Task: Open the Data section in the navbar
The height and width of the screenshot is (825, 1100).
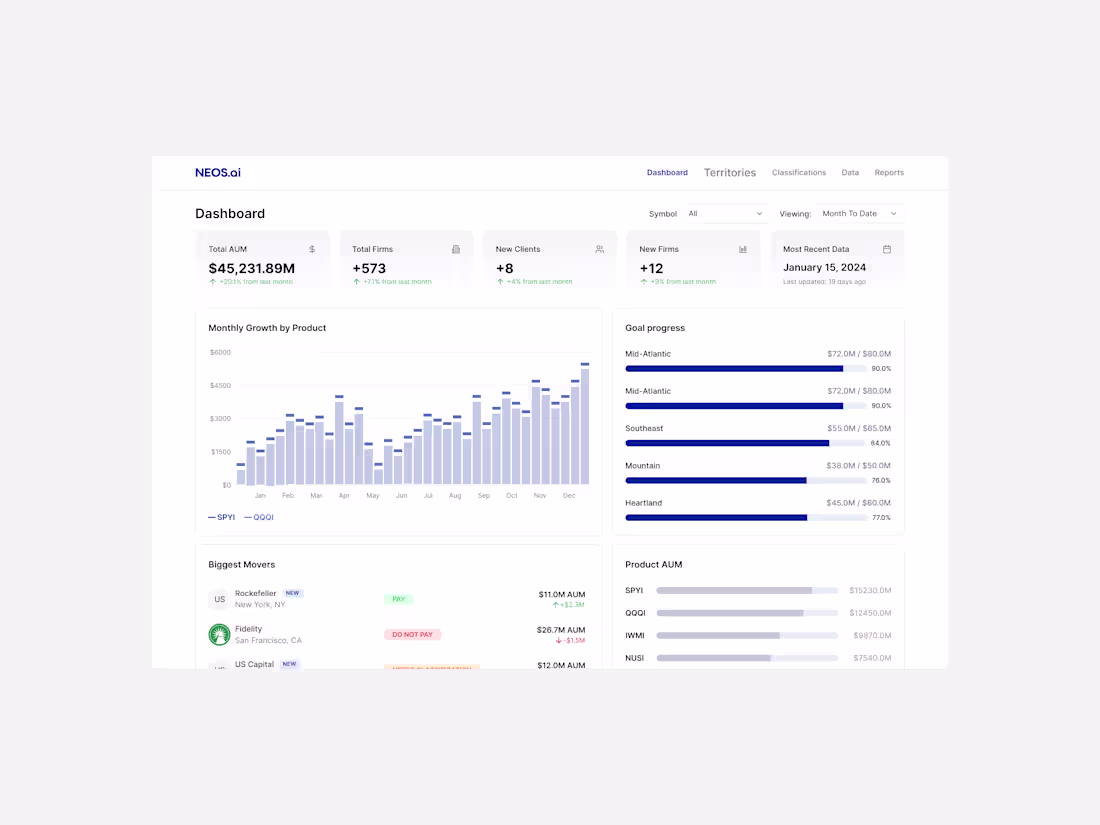Action: coord(850,172)
